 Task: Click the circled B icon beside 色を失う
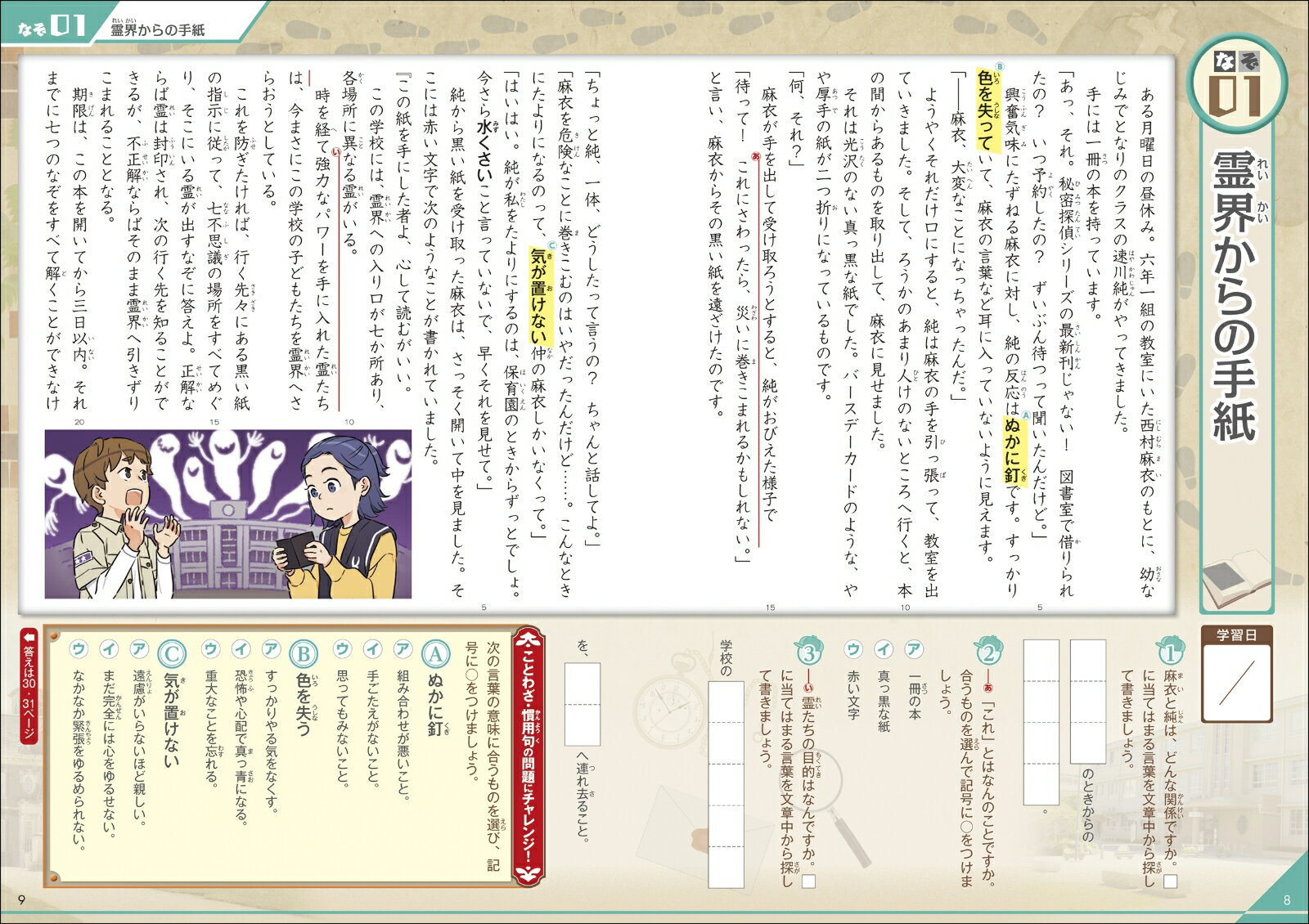click(303, 653)
